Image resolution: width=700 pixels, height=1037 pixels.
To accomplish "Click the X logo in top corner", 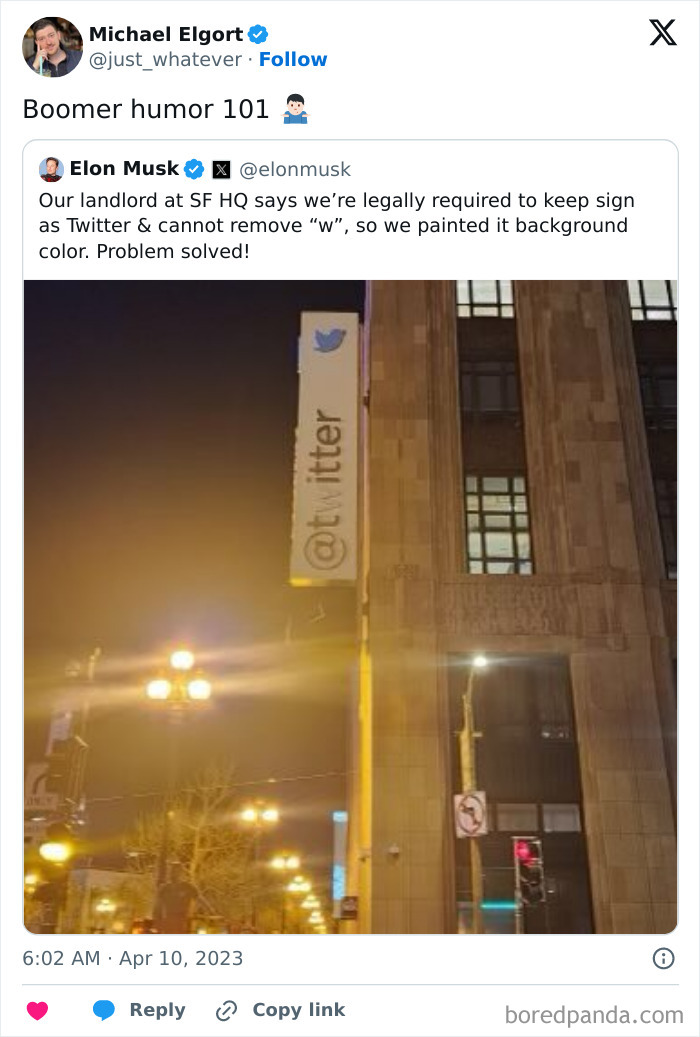I will click(x=662, y=32).
